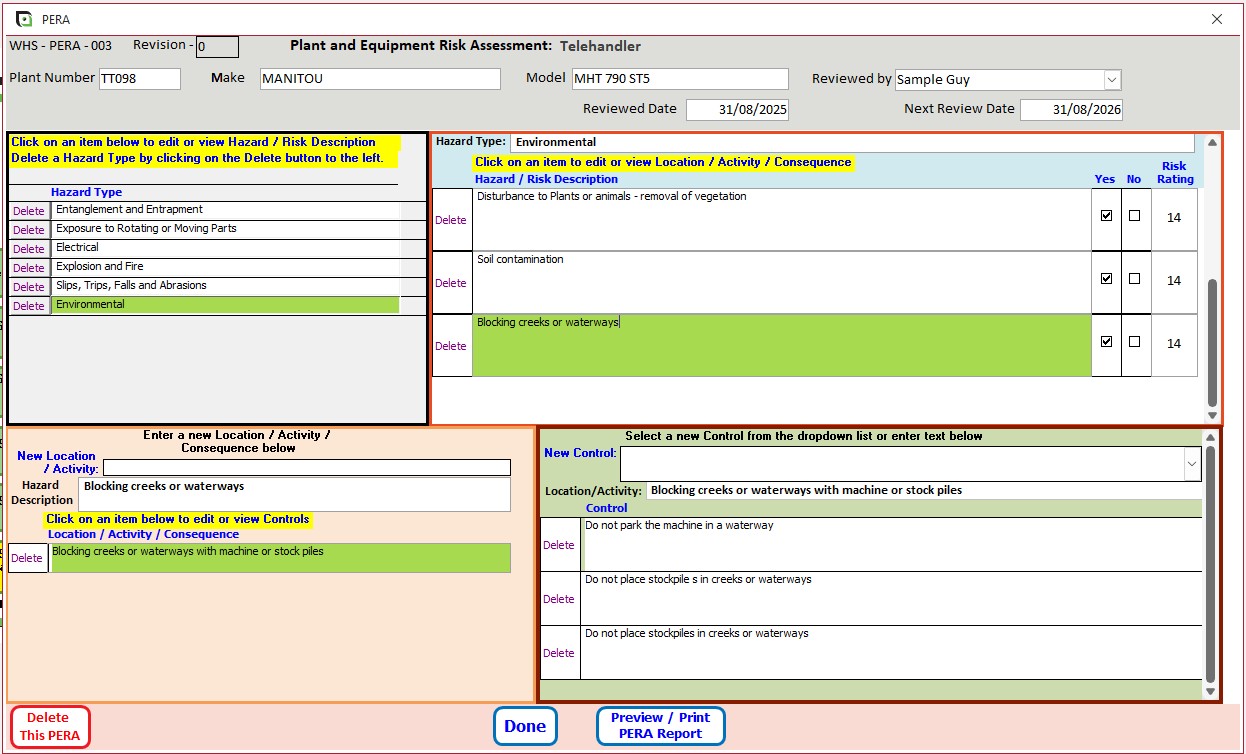Delete the Electrical hazard type
1246x754 pixels.
29,249
